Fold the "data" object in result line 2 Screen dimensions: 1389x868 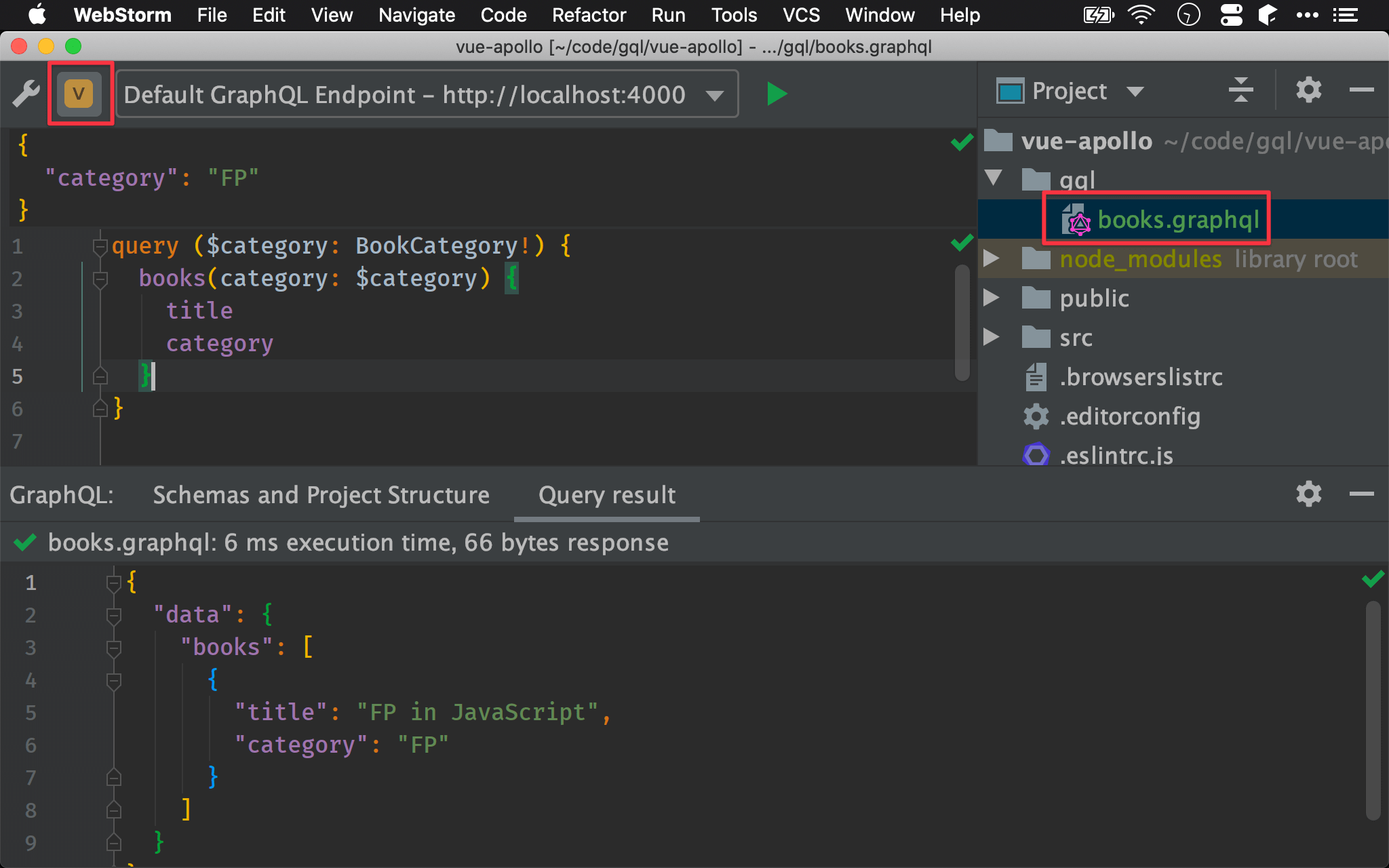point(114,615)
